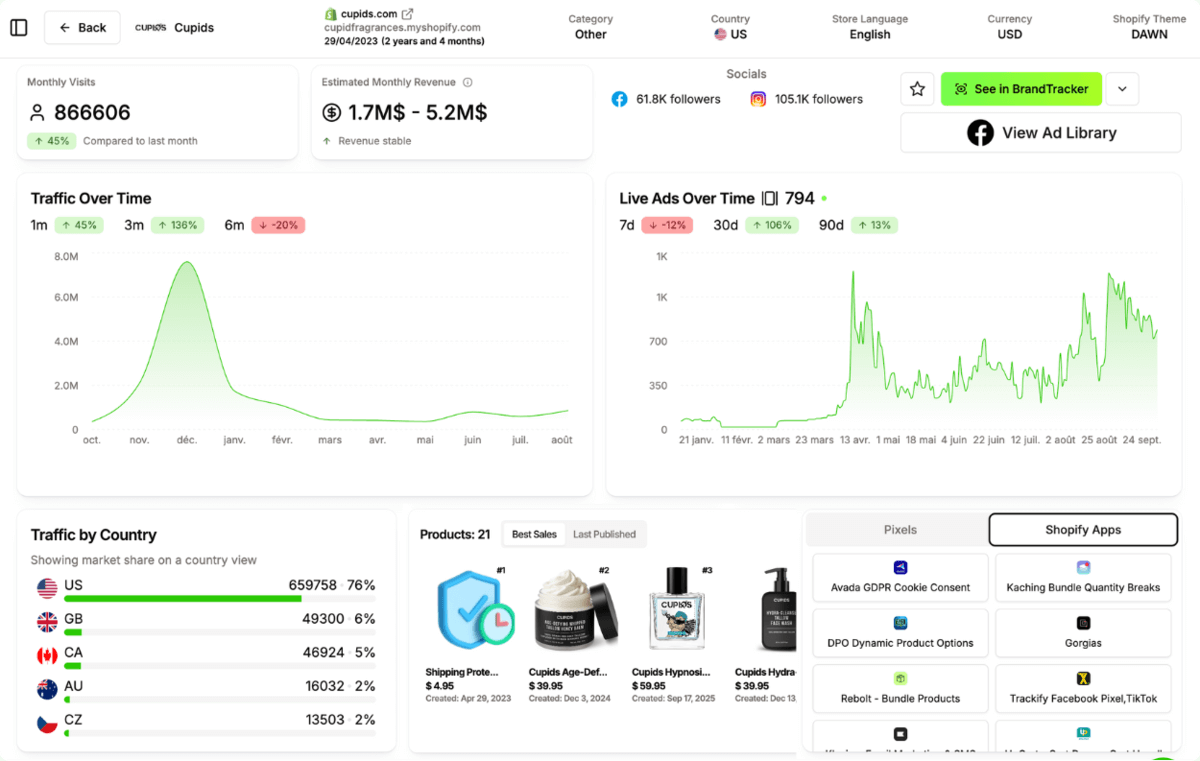This screenshot has width=1200, height=761.
Task: Open the Instagram followers icon
Action: (x=758, y=99)
